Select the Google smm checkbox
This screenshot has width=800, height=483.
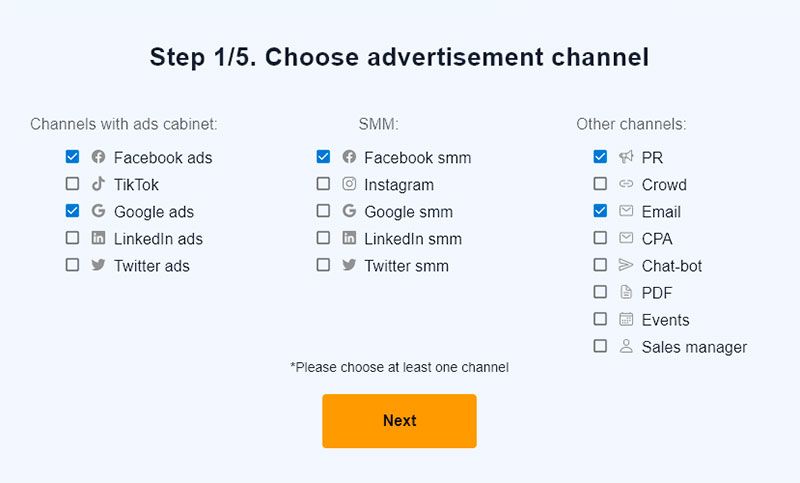pos(323,211)
